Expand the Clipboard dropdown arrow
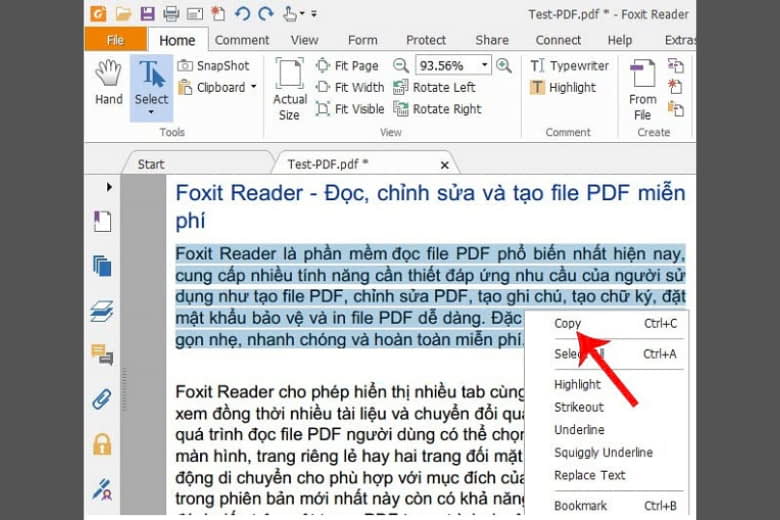The width and height of the screenshot is (780, 520). click(254, 87)
